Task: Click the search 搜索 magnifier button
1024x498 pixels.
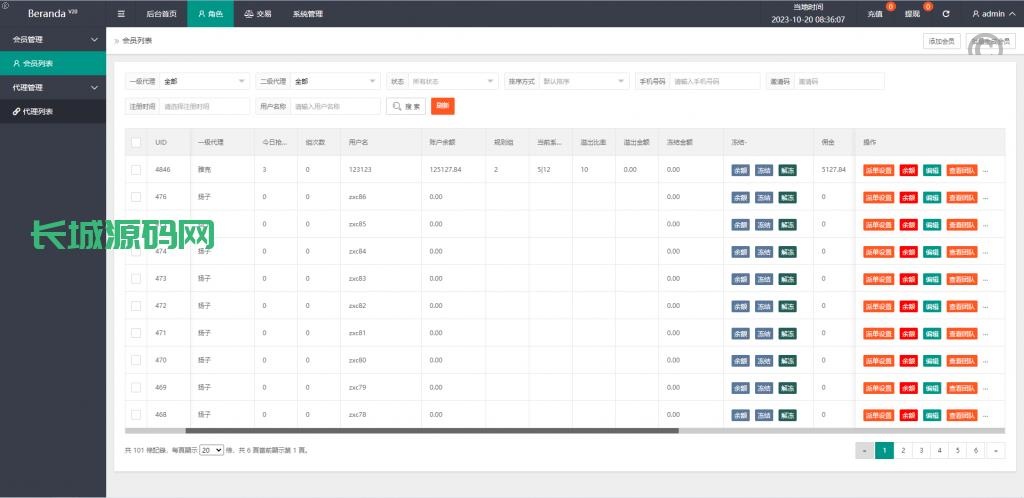Action: click(x=406, y=106)
